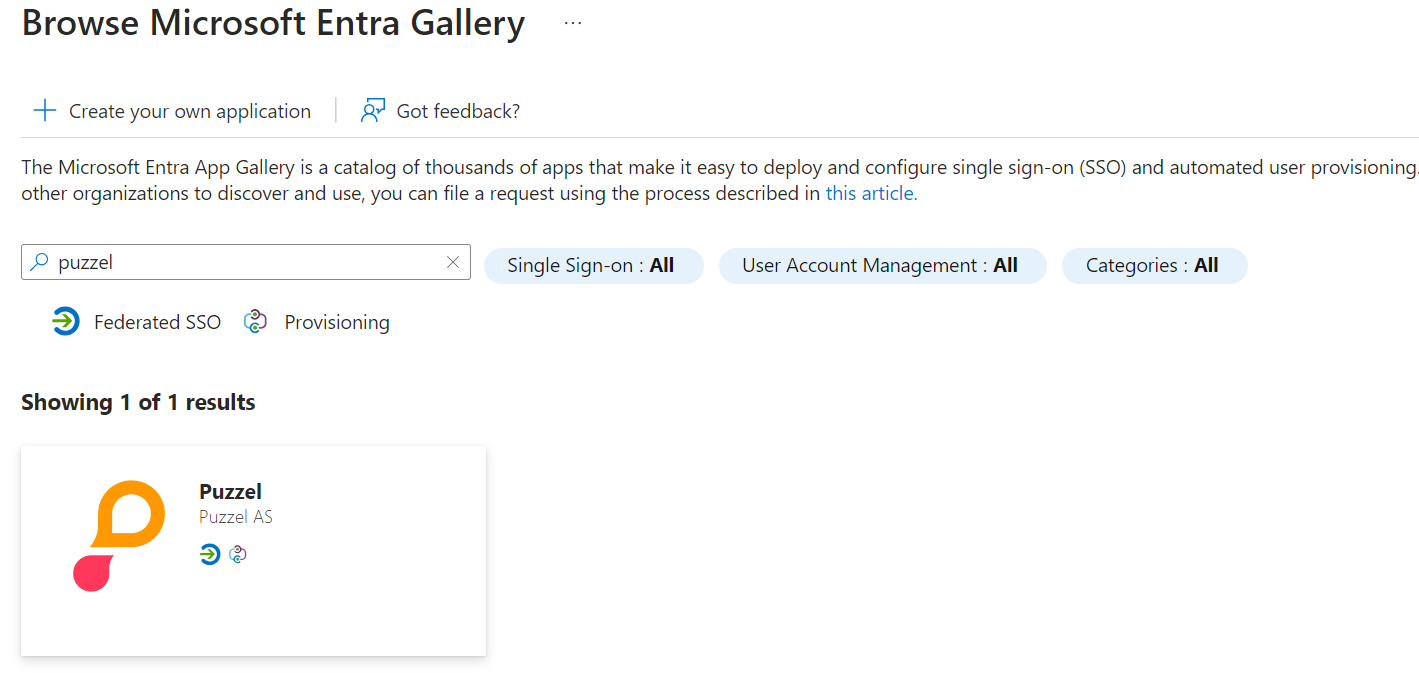Screen dimensions: 1419x673
Task: Clear the puzzel search text with X
Action: (x=453, y=262)
